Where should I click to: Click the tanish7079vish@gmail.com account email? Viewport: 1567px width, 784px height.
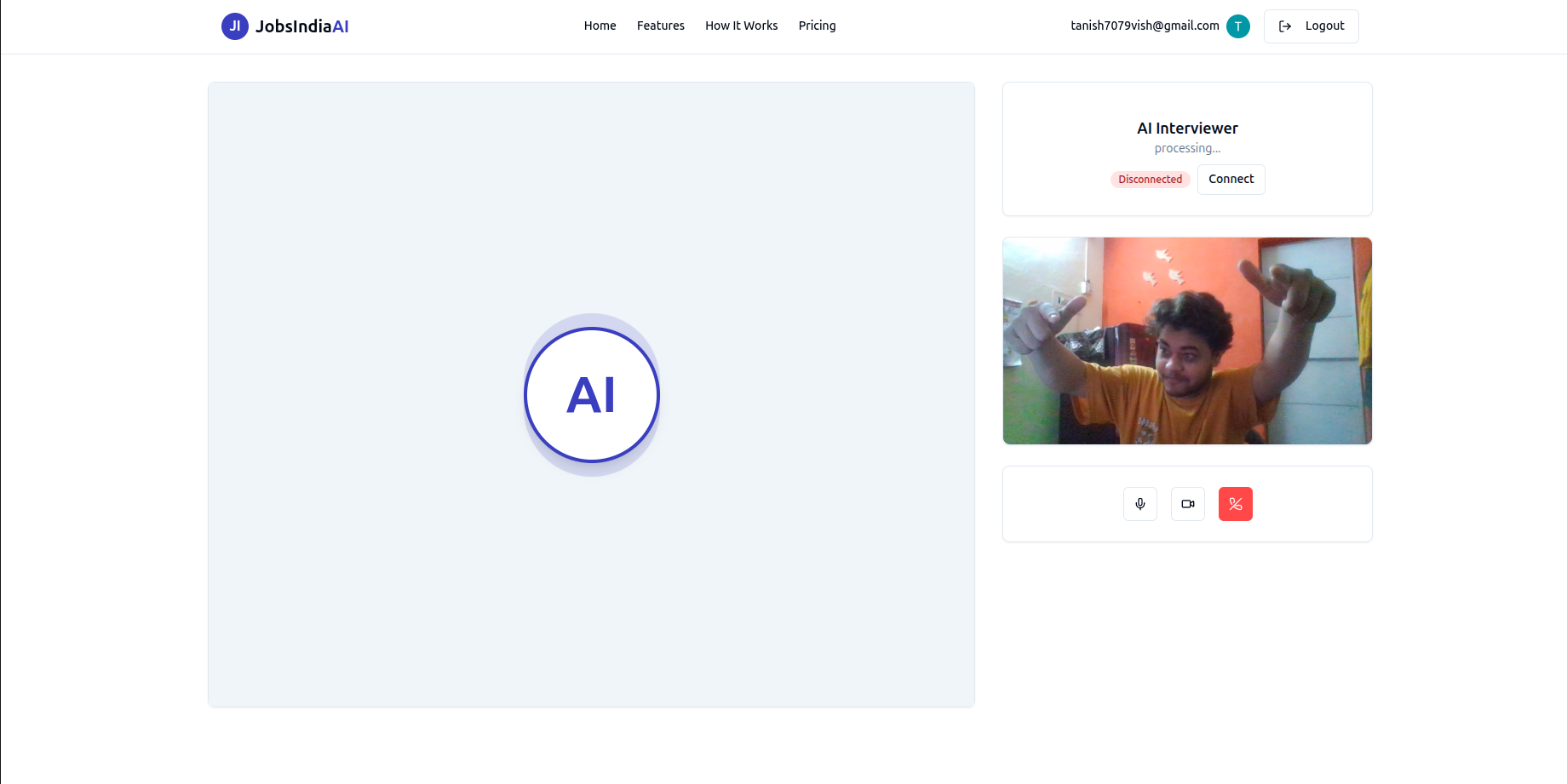(x=1145, y=26)
